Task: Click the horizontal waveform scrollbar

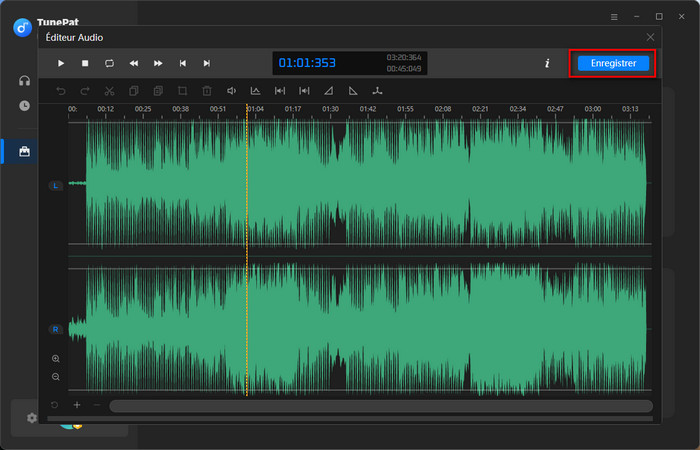Action: point(381,406)
